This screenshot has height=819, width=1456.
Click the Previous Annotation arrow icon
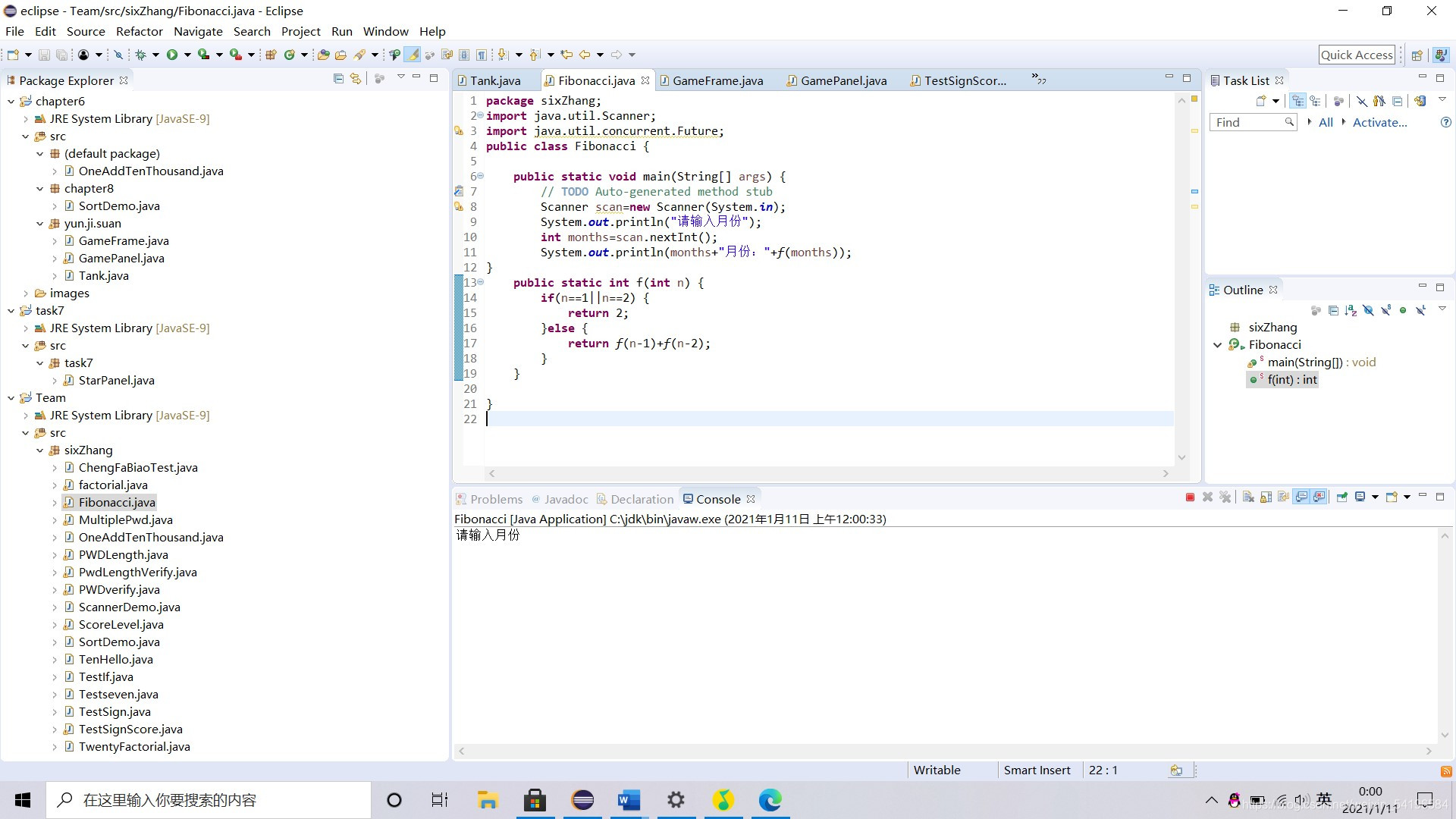pos(534,55)
